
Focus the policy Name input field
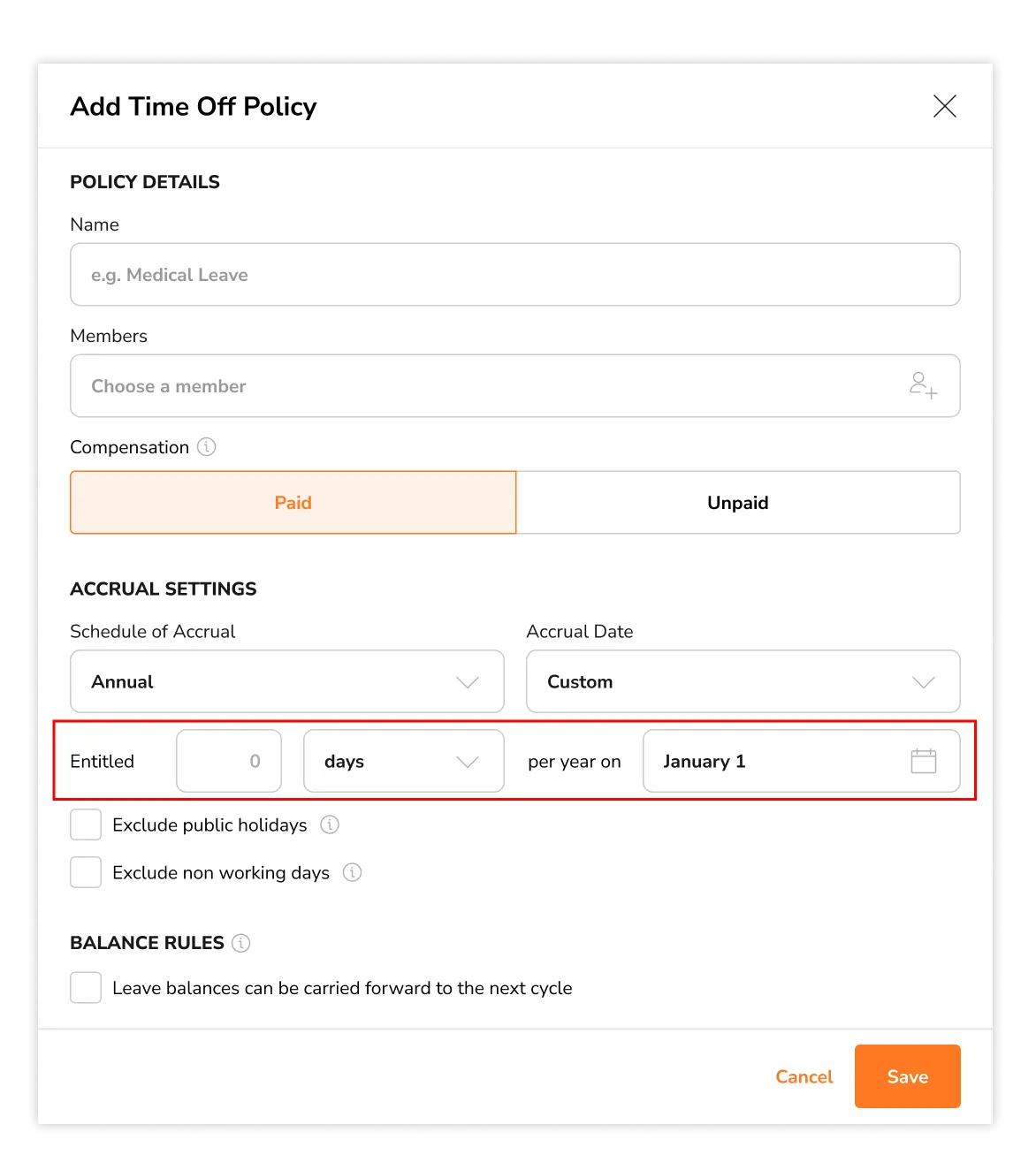tap(514, 275)
